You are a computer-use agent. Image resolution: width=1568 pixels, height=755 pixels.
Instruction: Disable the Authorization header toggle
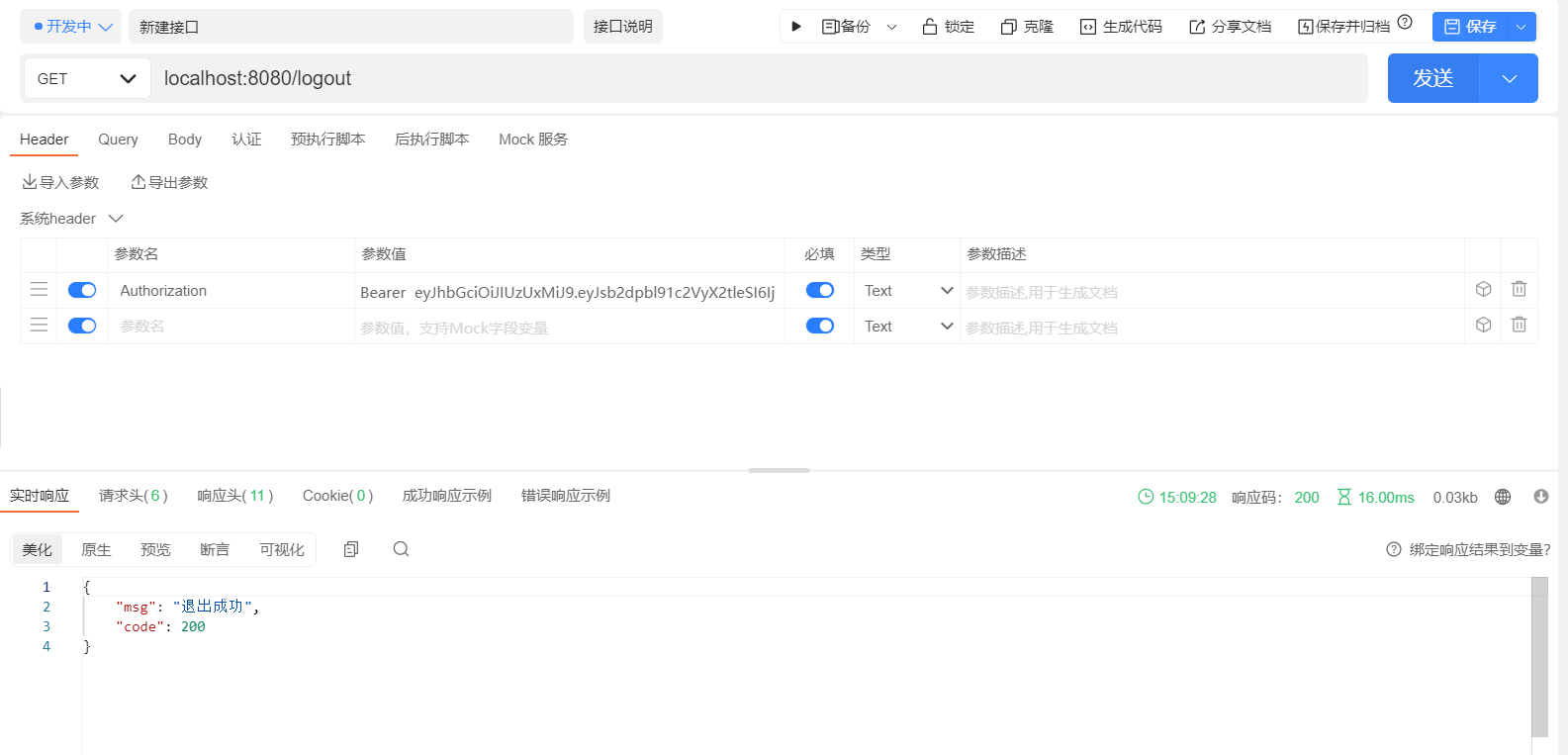82,290
